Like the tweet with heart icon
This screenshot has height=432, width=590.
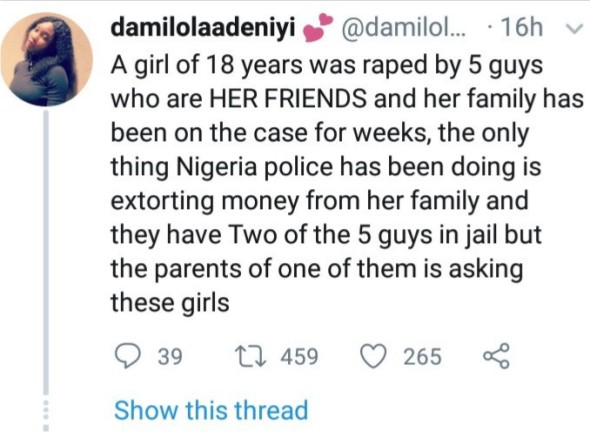(373, 356)
